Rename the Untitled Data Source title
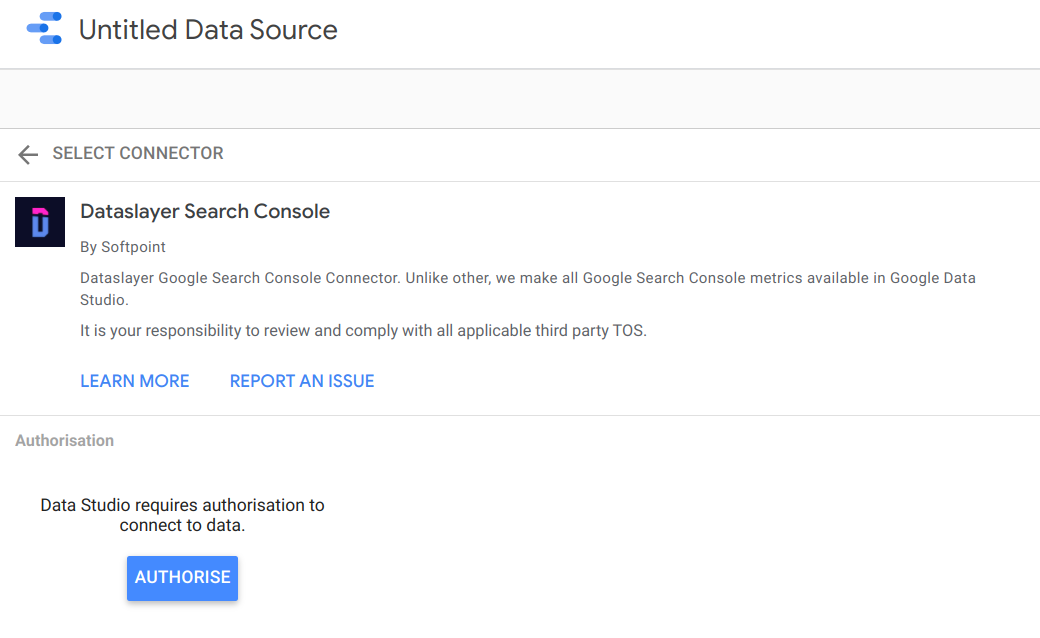The image size is (1040, 638). point(208,30)
